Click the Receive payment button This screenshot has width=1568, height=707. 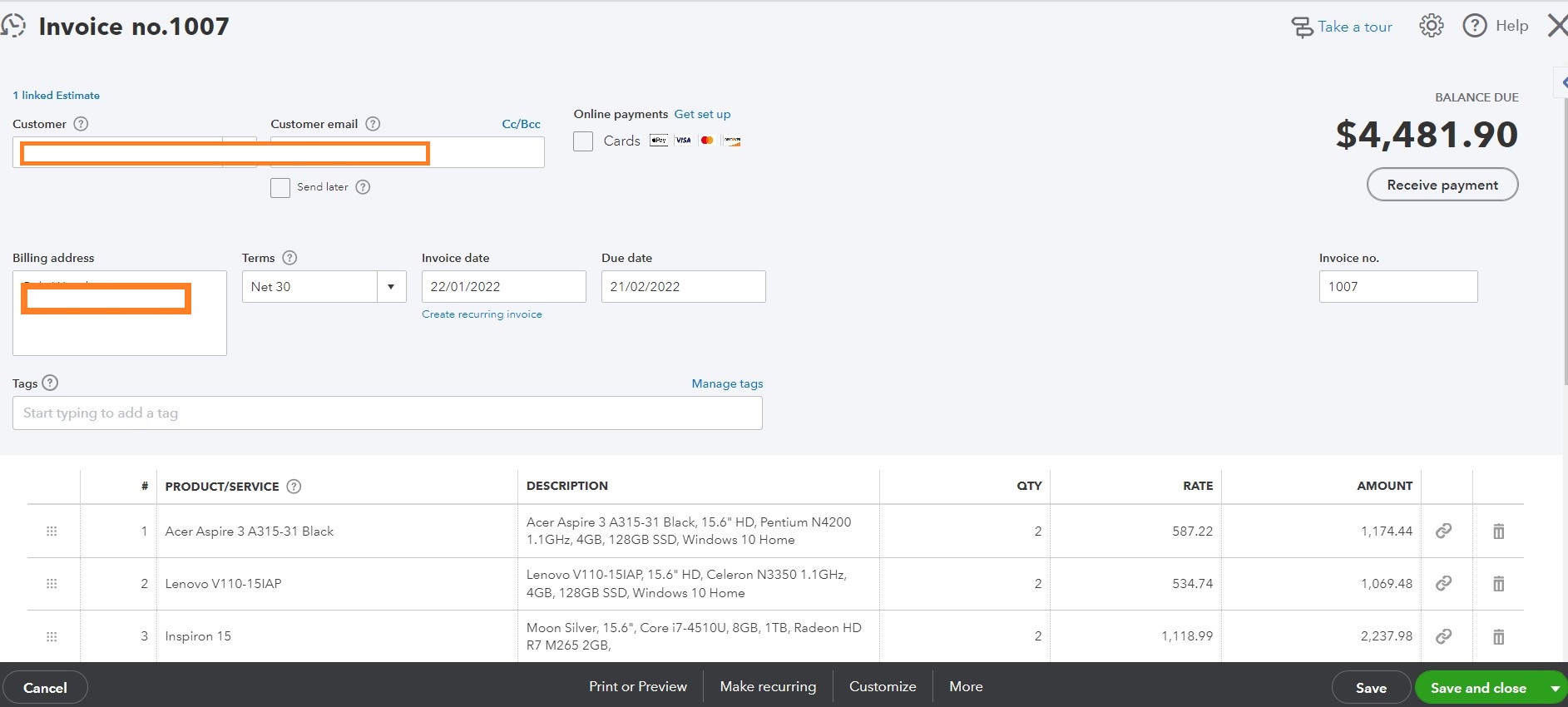(x=1442, y=185)
